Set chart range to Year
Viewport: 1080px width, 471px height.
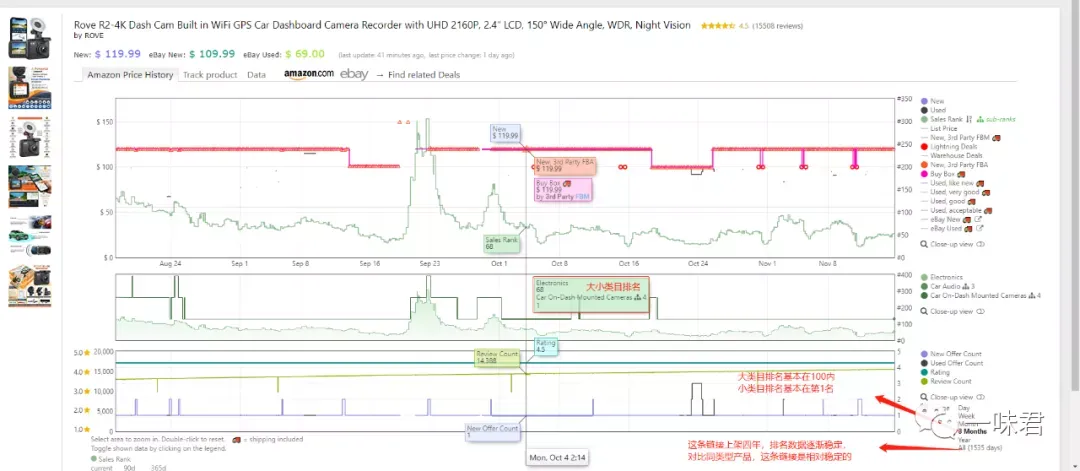tap(964, 439)
